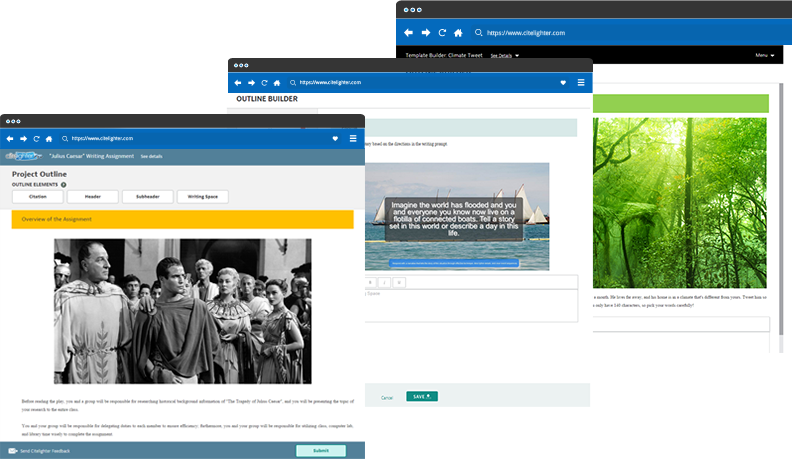Add a Citation outline element

click(x=37, y=197)
